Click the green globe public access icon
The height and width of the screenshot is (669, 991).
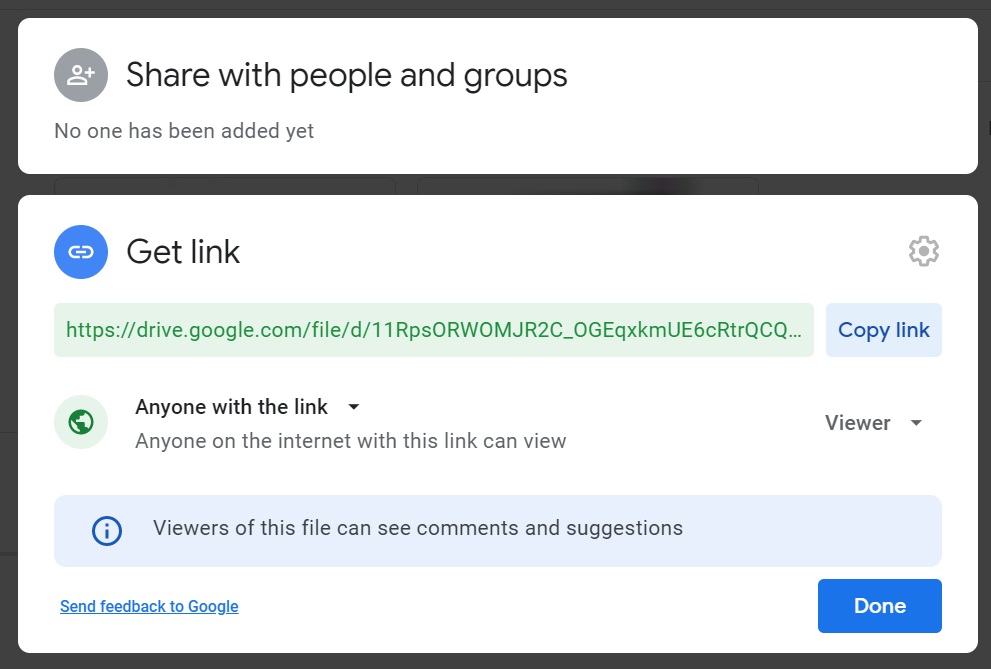[80, 422]
